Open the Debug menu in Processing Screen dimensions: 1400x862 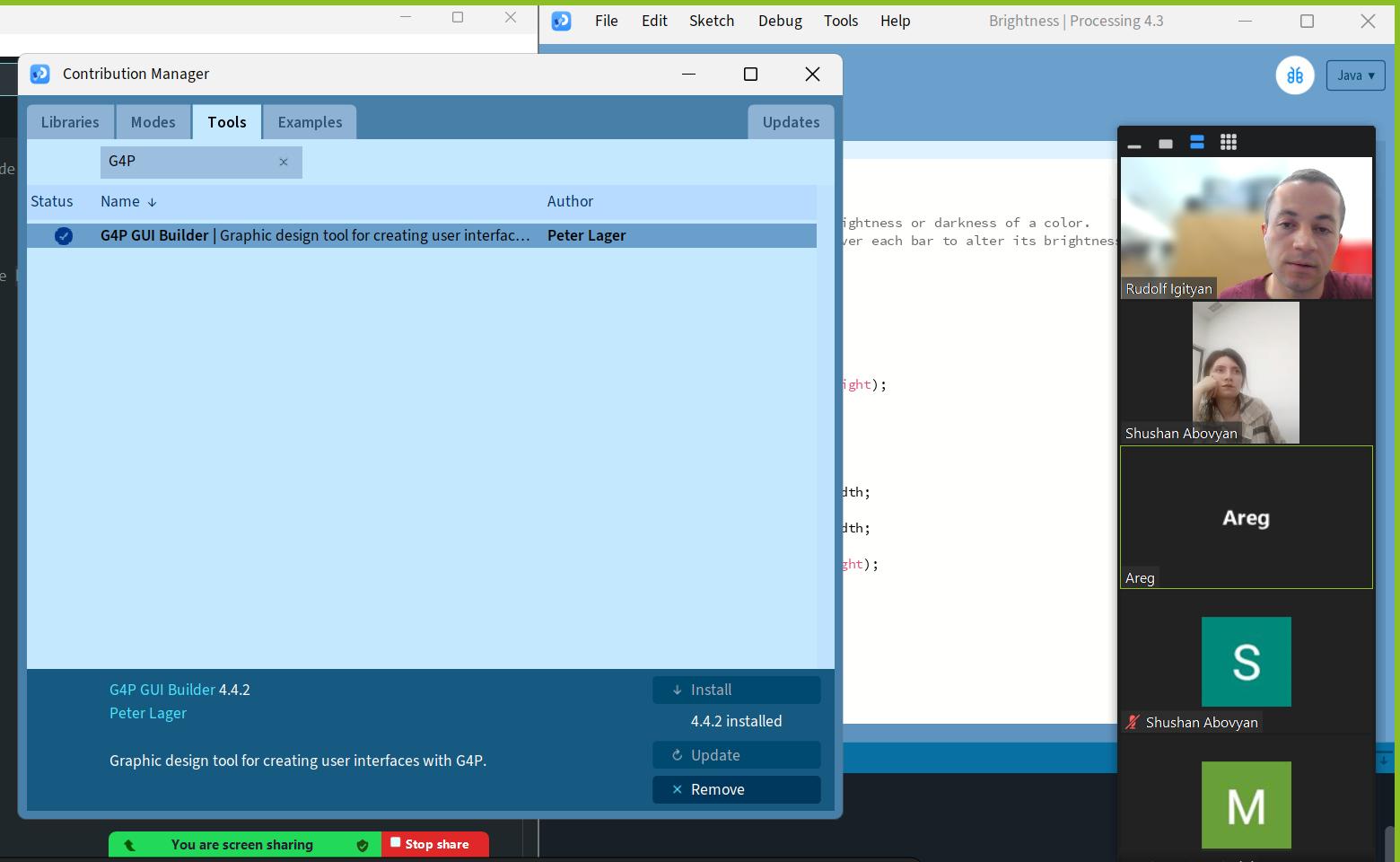[x=780, y=21]
